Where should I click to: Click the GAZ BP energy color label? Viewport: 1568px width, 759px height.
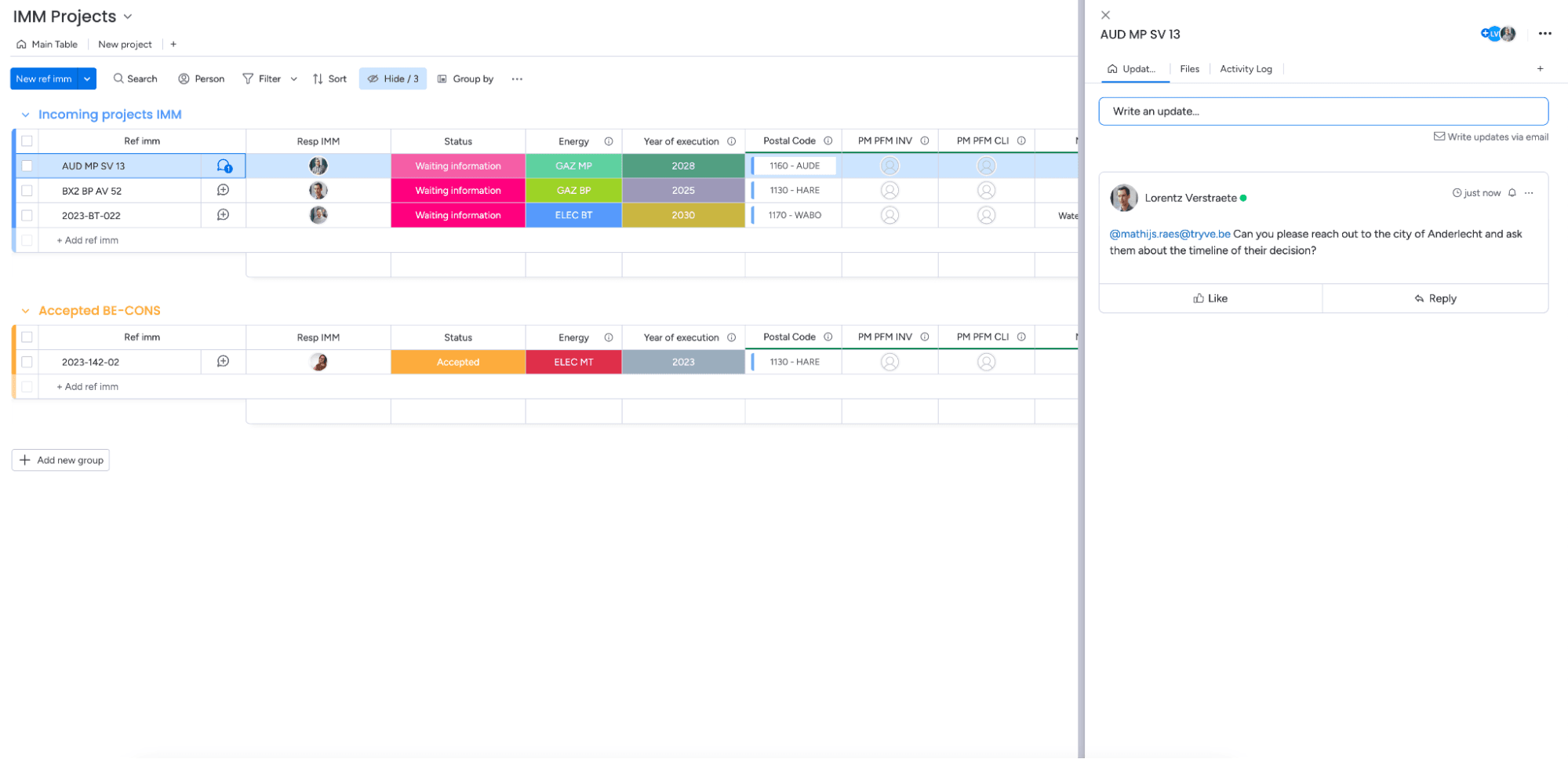(573, 191)
